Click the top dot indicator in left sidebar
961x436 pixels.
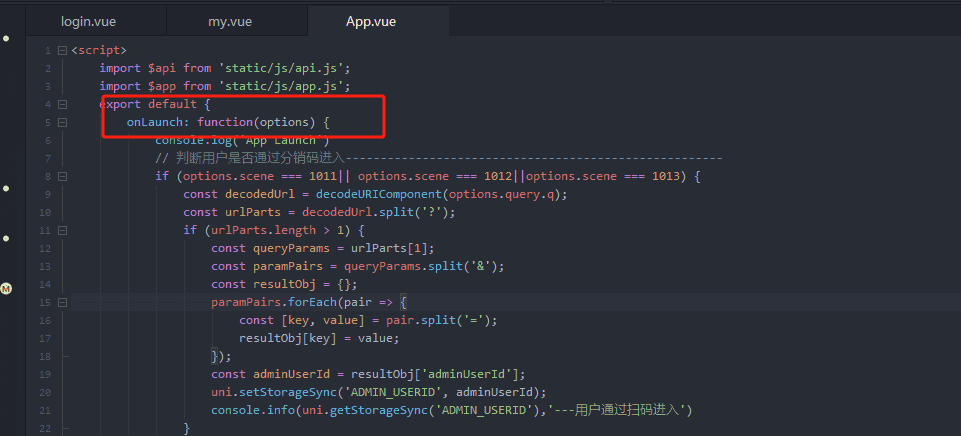point(6,38)
